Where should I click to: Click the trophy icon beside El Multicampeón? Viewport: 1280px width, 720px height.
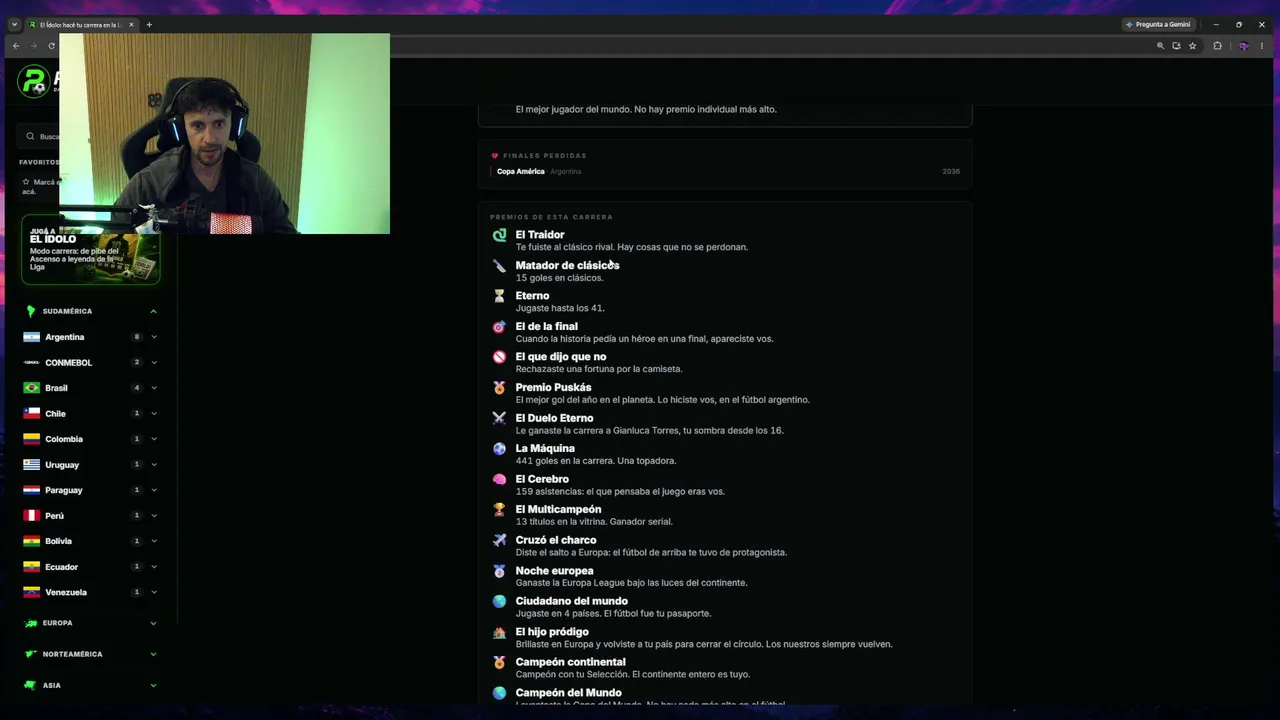click(x=499, y=510)
